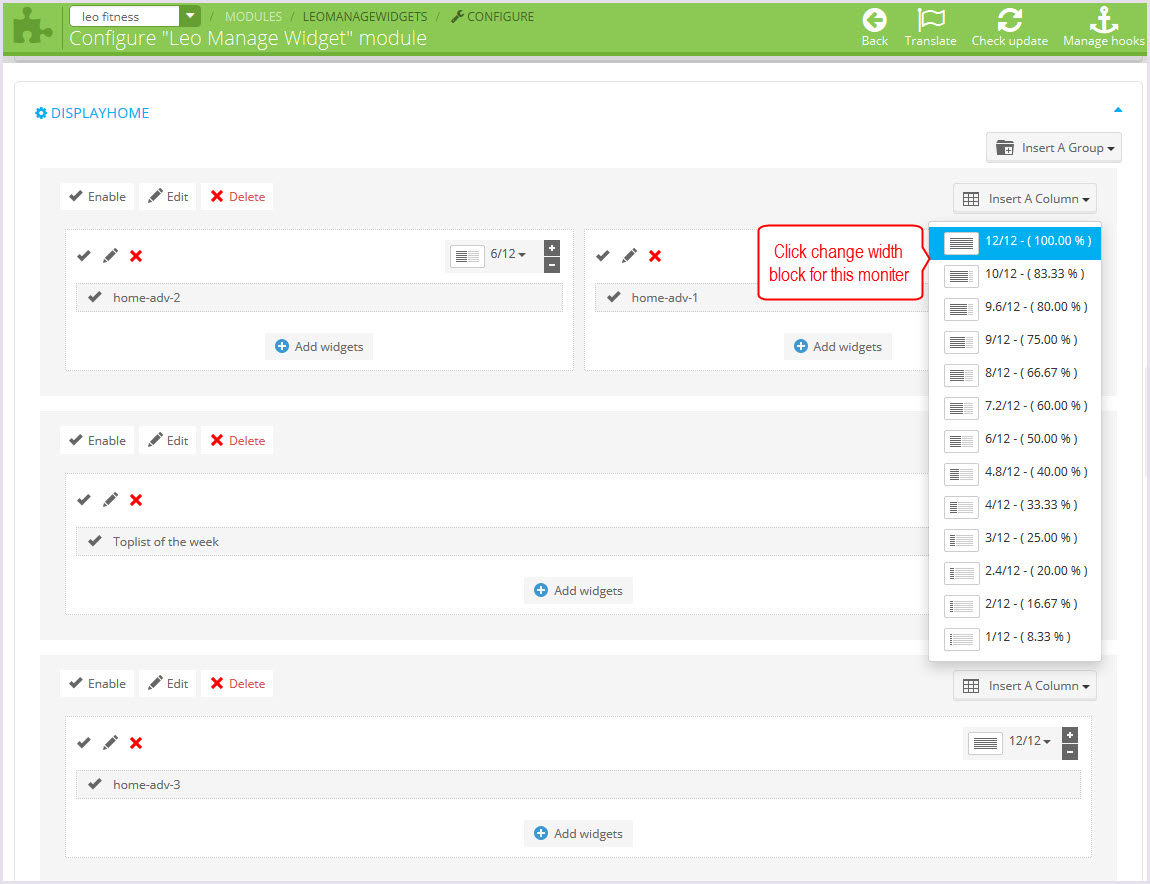The height and width of the screenshot is (884, 1150).
Task: Select 4/12 - (33.33 %) width option
Action: point(1015,505)
